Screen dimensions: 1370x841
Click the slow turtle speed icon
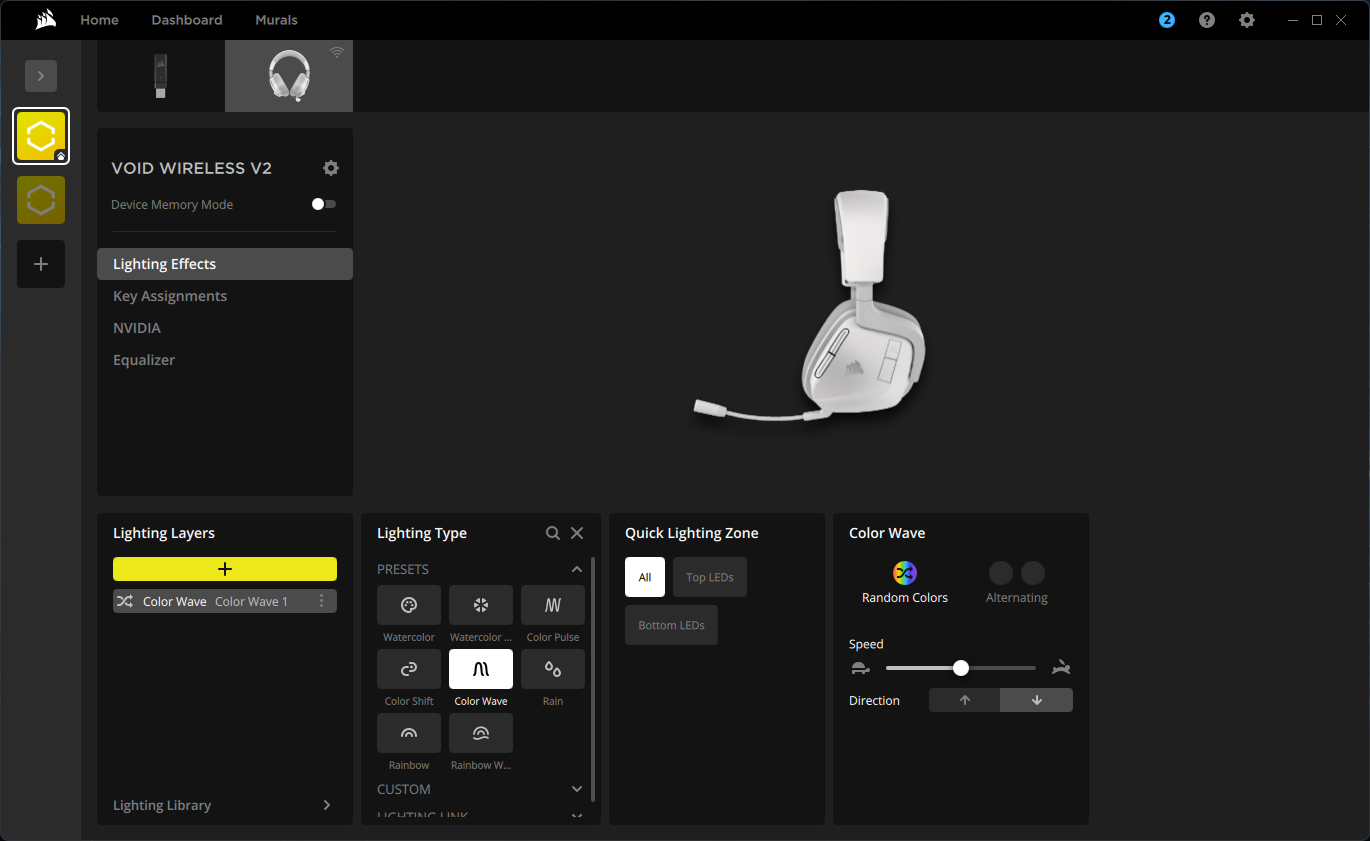pos(860,668)
